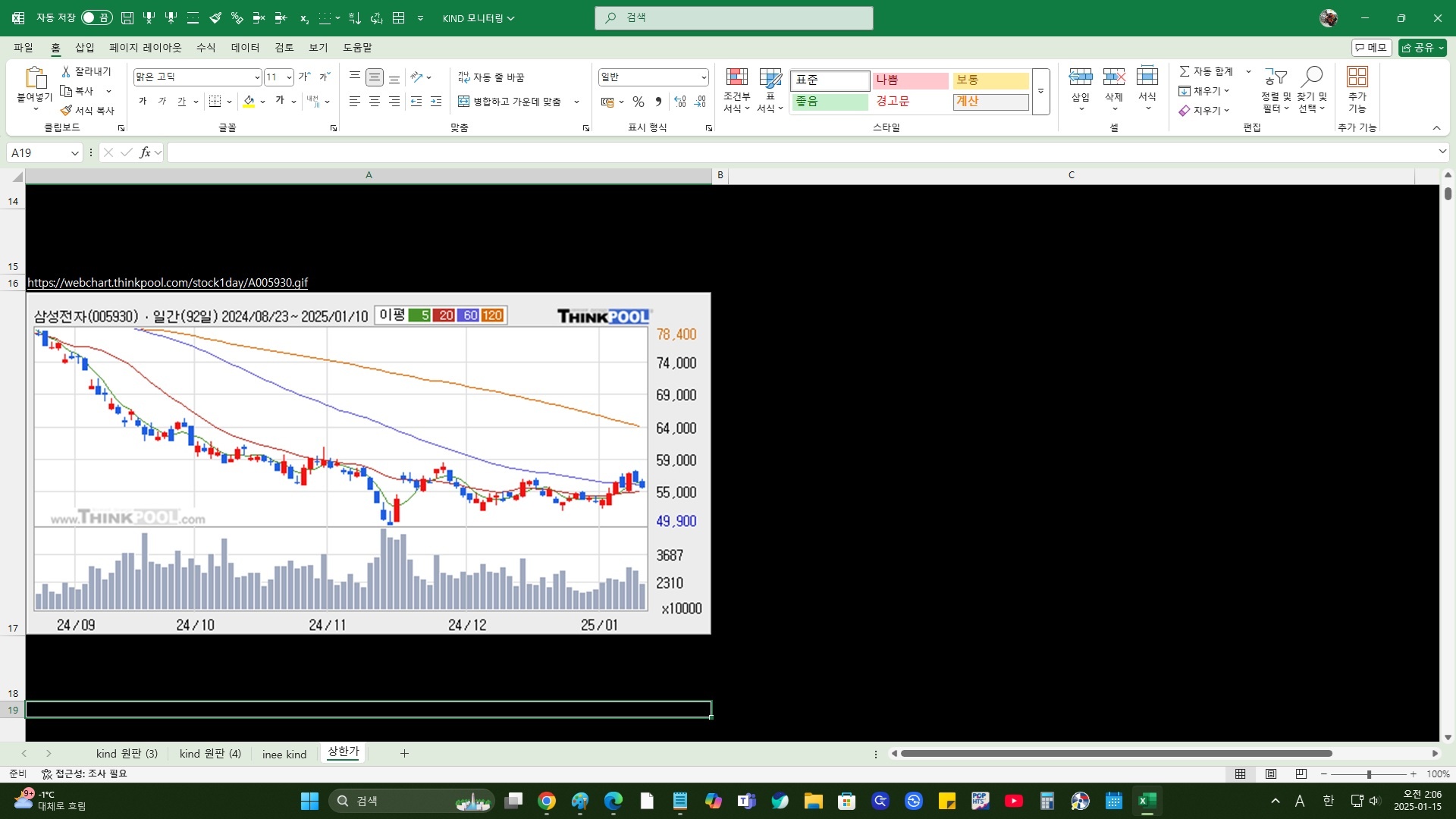Align text right in cell
This screenshot has width=1456, height=819.
(x=394, y=102)
